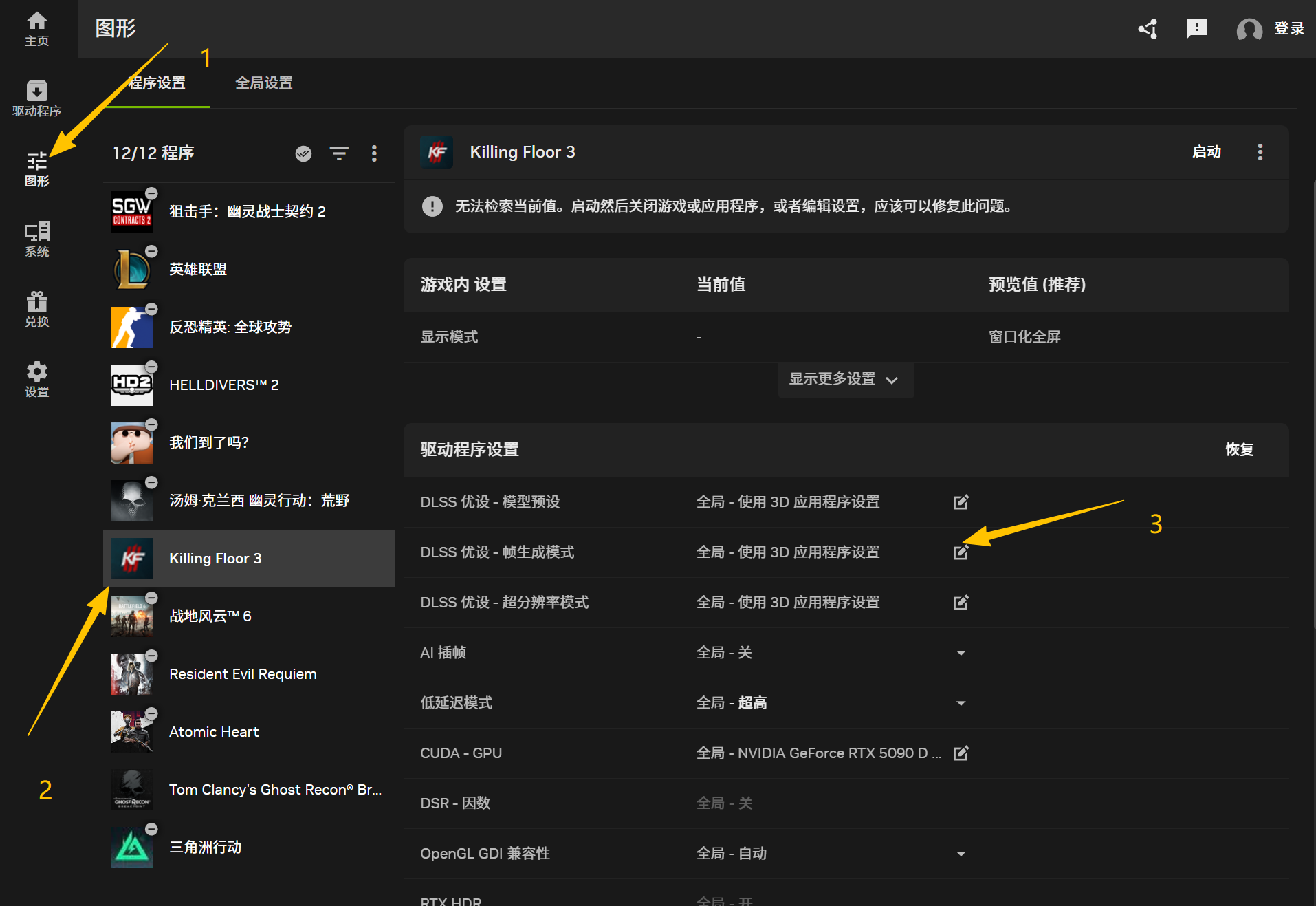Click 三角洲行动 game thumbnail
The width and height of the screenshot is (1316, 906).
point(132,848)
